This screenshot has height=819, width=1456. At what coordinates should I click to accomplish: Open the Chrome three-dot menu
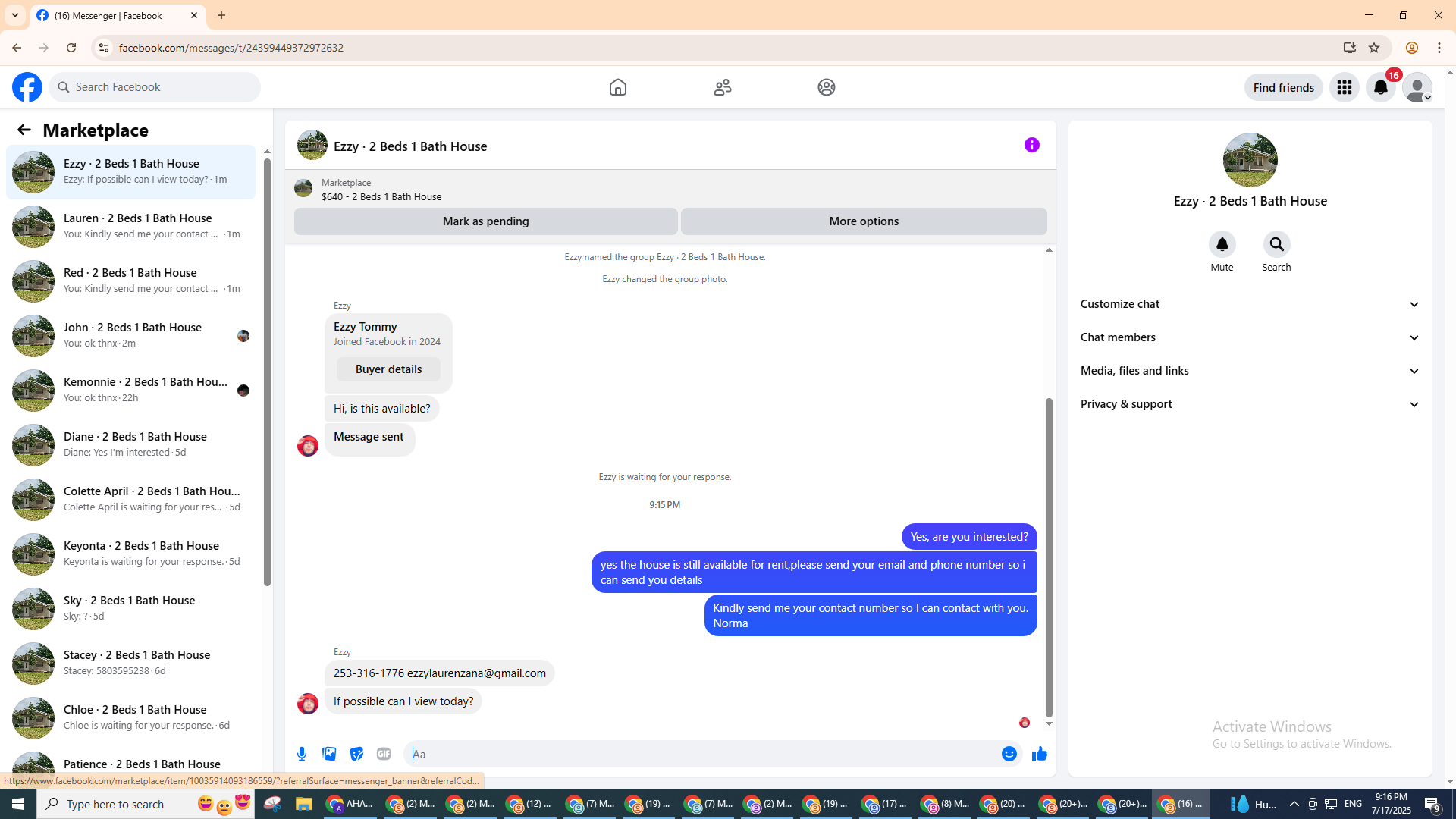click(1439, 48)
